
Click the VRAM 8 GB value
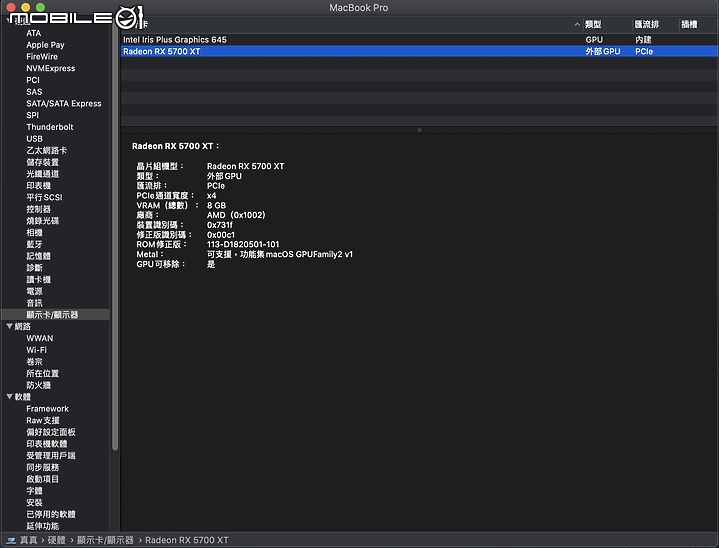(x=216, y=205)
